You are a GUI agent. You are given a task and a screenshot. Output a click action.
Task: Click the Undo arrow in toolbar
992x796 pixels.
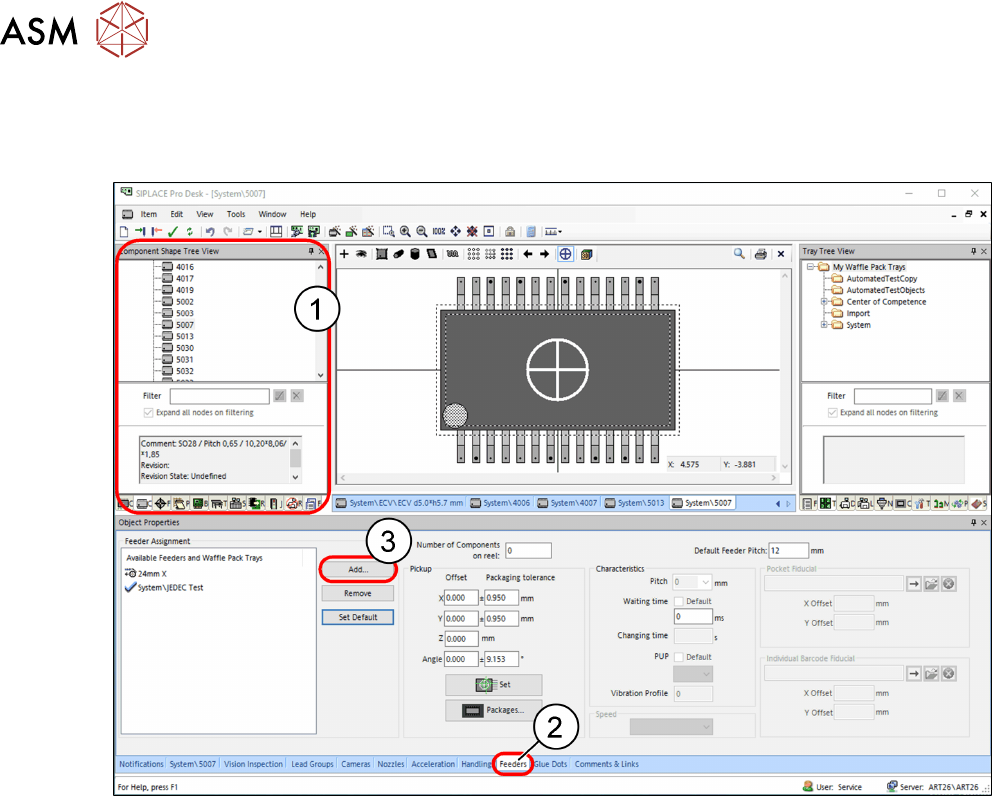[210, 232]
